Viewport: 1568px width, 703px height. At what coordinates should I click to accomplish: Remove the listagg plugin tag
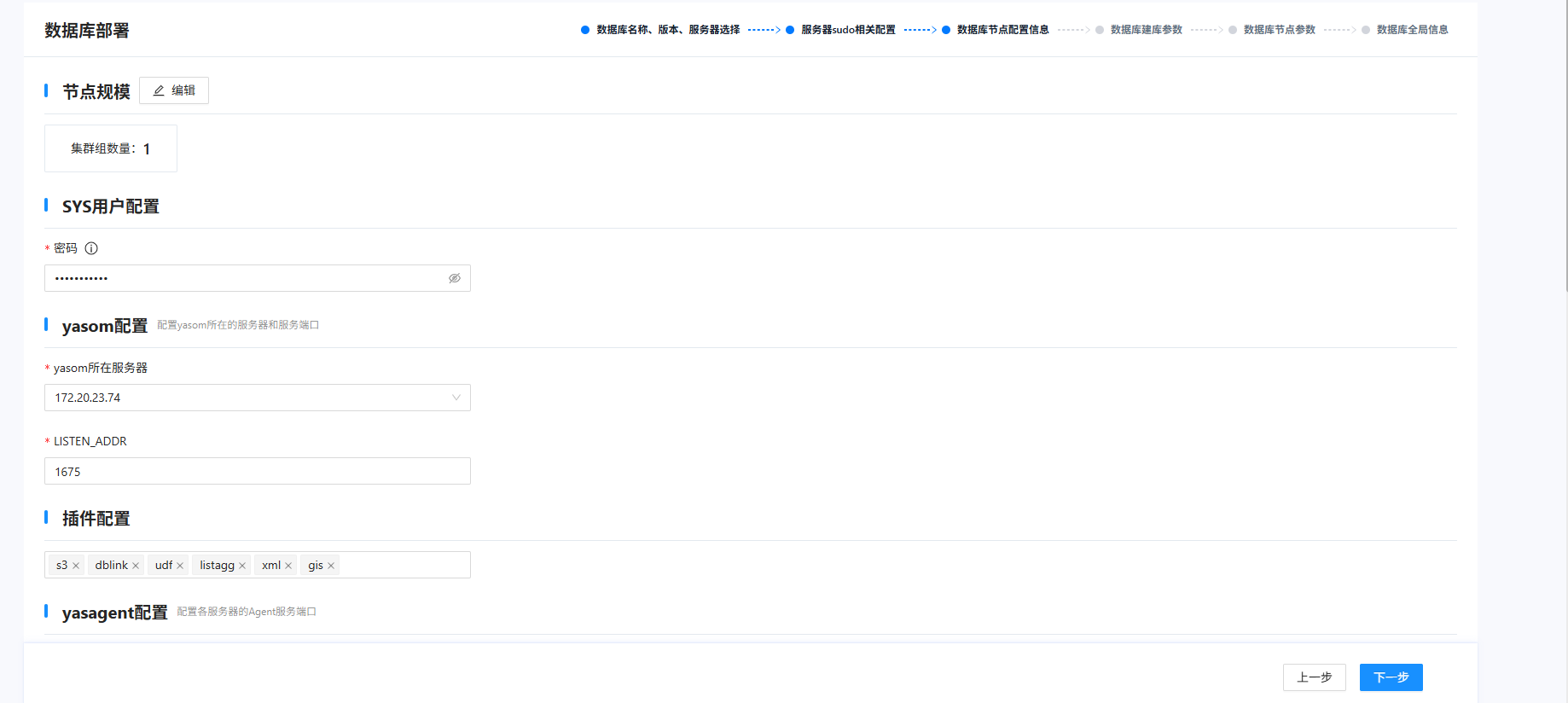242,566
